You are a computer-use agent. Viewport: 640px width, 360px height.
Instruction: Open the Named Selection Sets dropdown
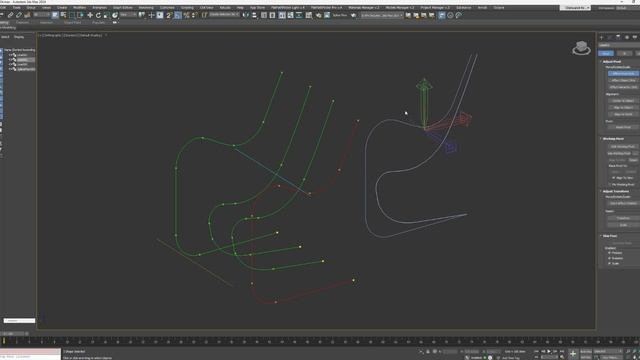click(x=223, y=15)
